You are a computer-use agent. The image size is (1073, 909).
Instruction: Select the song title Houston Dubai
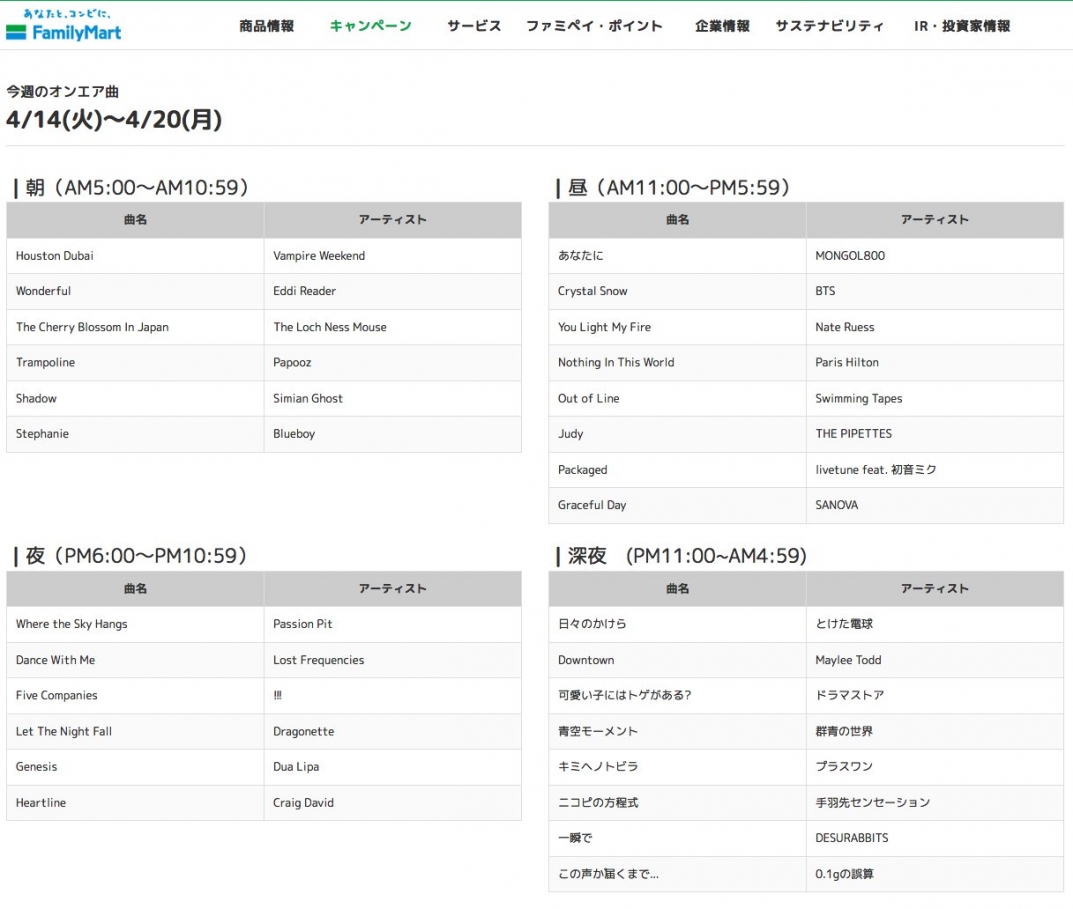click(x=55, y=256)
